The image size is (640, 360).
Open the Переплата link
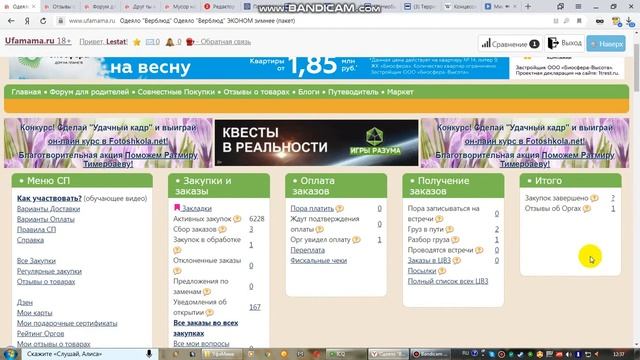point(307,250)
